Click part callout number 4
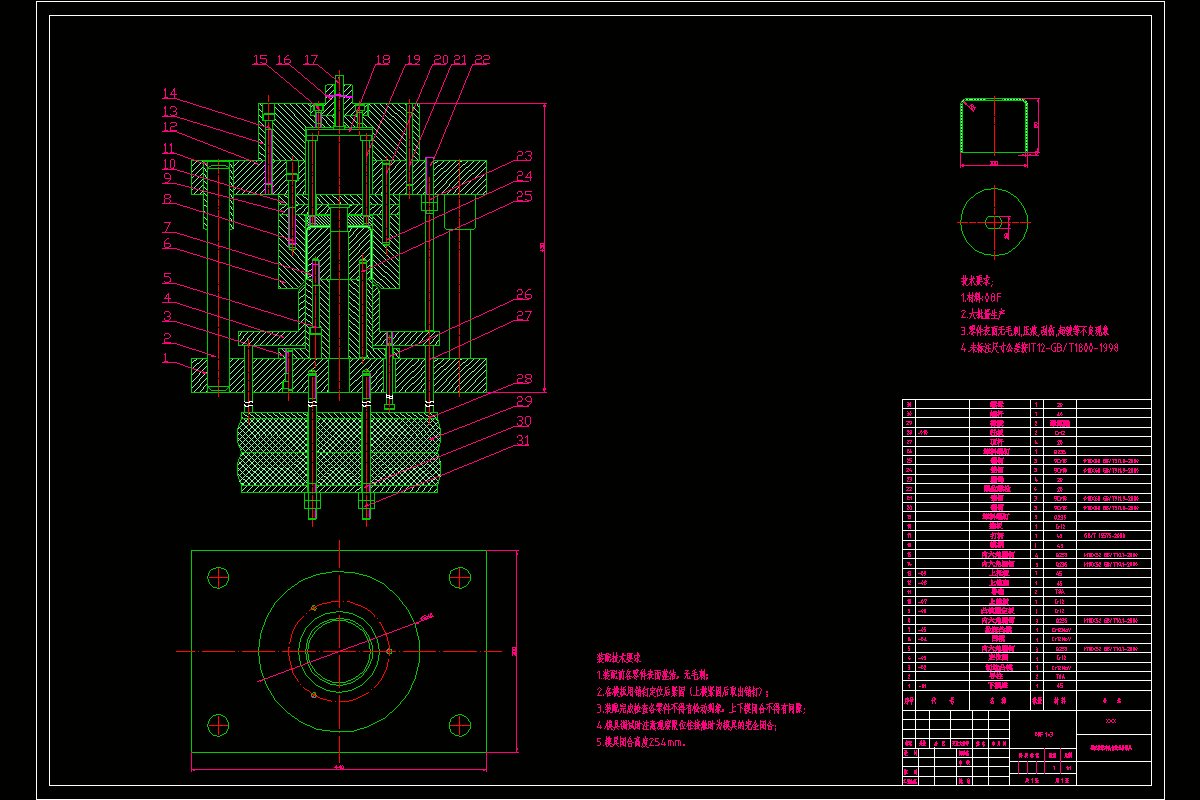The image size is (1200, 800). 168,298
